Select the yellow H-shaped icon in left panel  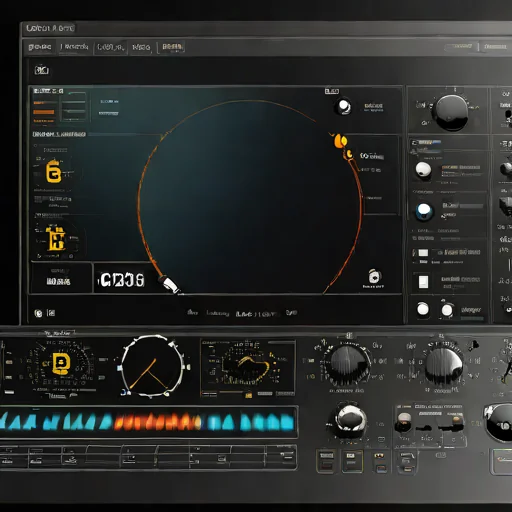tap(55, 238)
